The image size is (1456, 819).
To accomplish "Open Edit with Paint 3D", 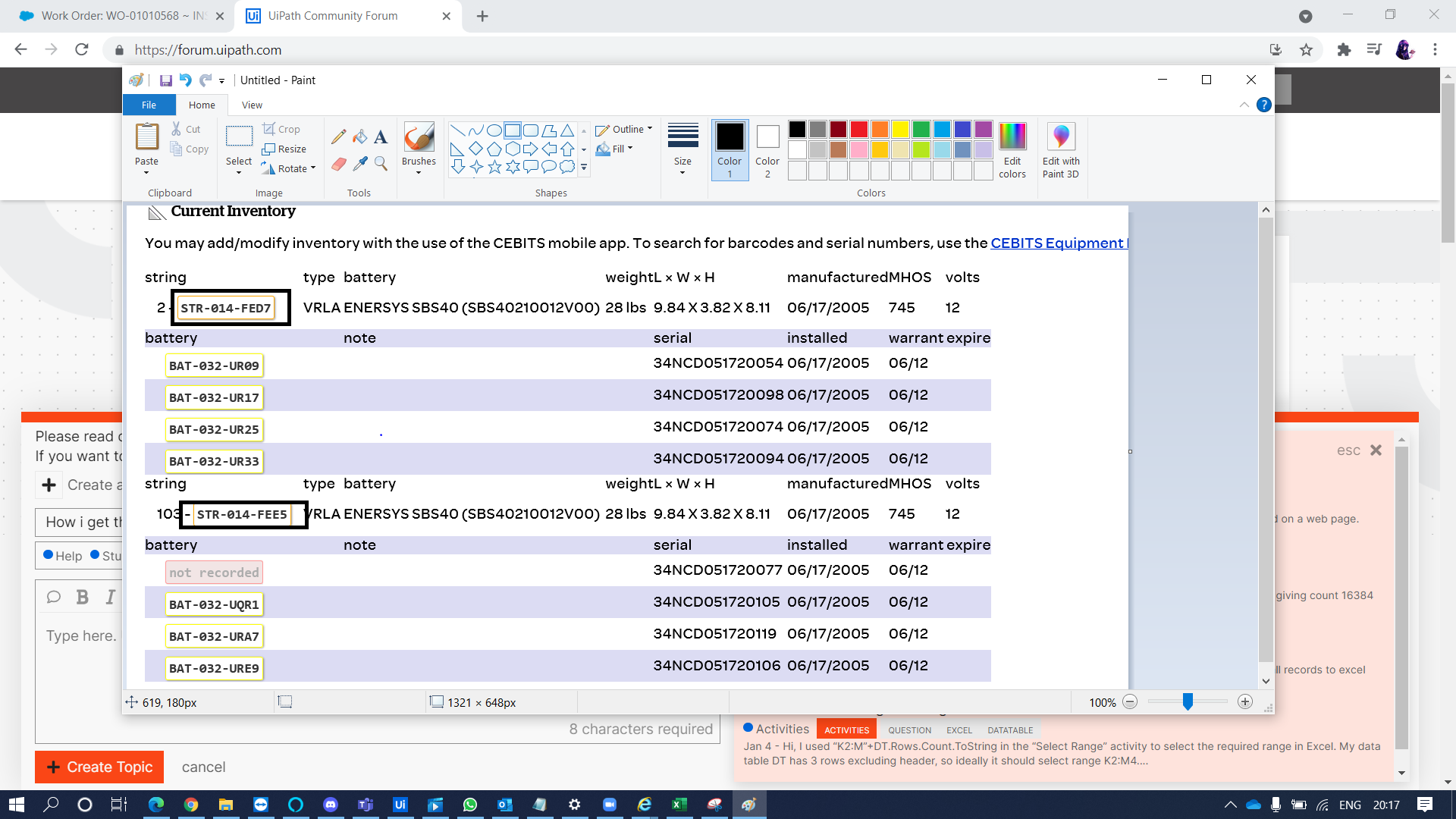I will [x=1060, y=151].
